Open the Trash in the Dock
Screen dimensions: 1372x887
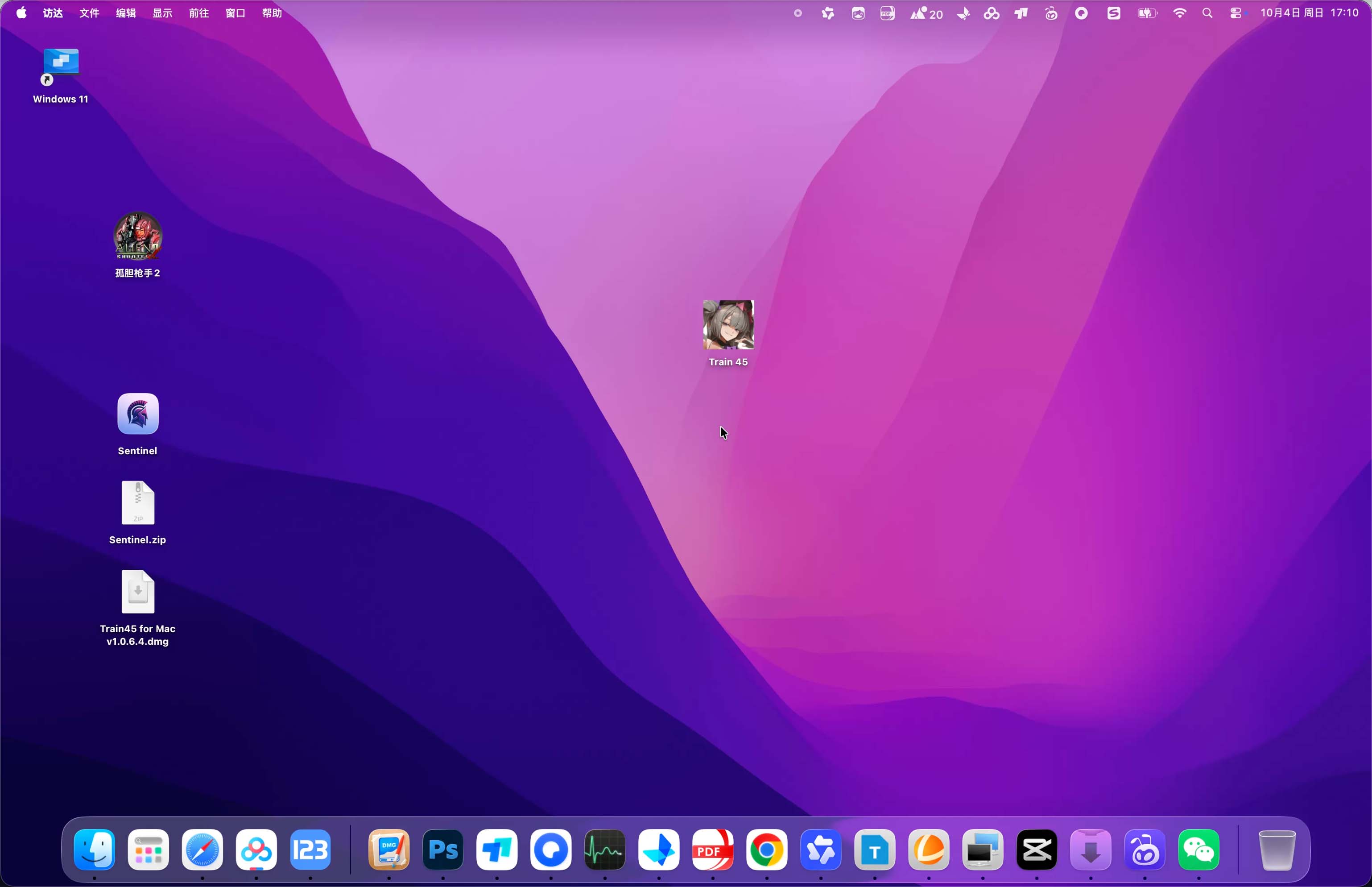1277,850
